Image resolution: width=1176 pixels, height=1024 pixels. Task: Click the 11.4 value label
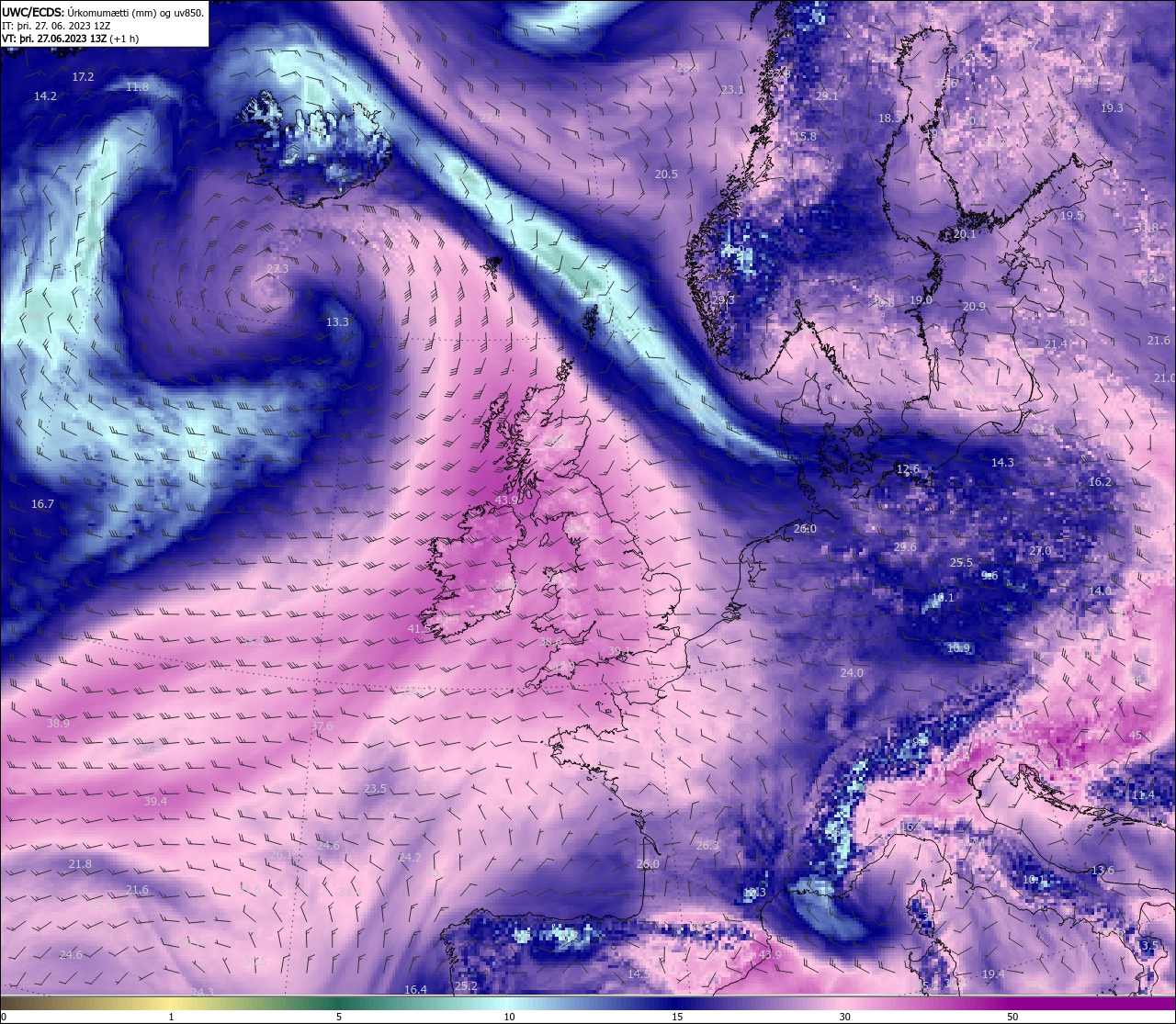(x=1143, y=795)
